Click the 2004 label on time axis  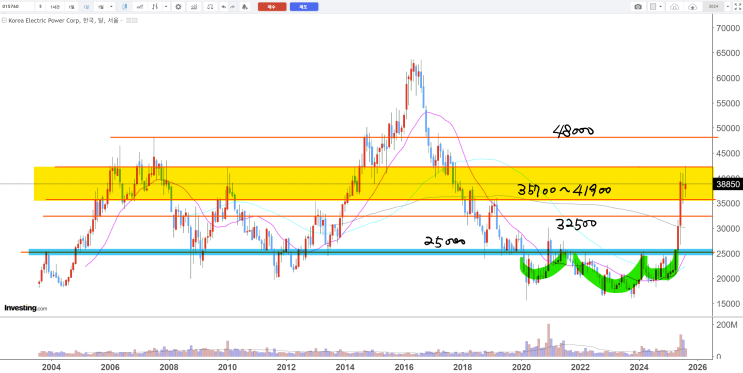pos(51,366)
